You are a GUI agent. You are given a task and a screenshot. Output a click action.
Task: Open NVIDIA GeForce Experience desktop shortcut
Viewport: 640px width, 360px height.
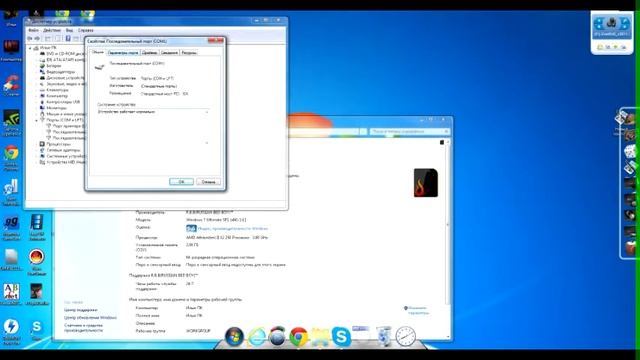pos(11,122)
